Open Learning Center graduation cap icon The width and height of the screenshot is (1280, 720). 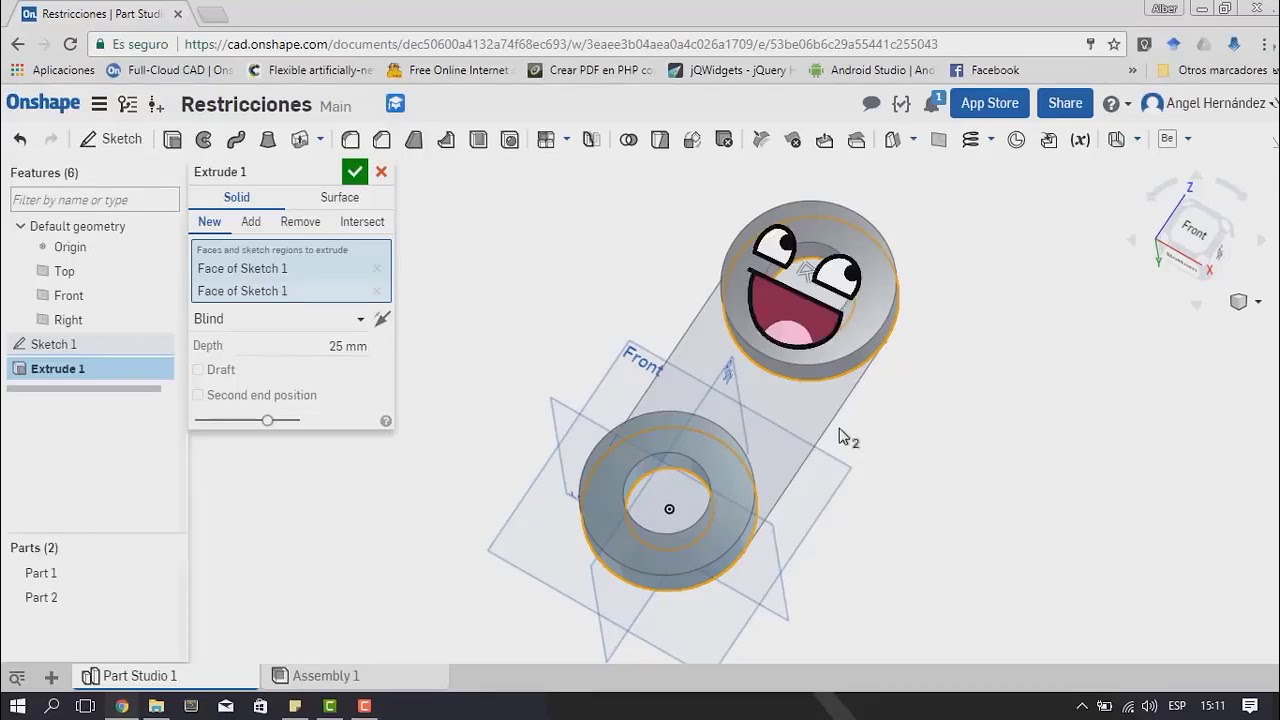pos(395,104)
